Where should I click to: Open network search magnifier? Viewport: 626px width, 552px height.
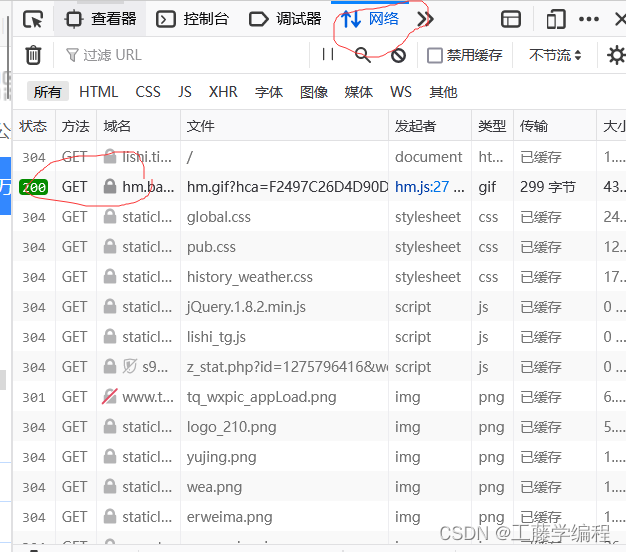(x=363, y=55)
